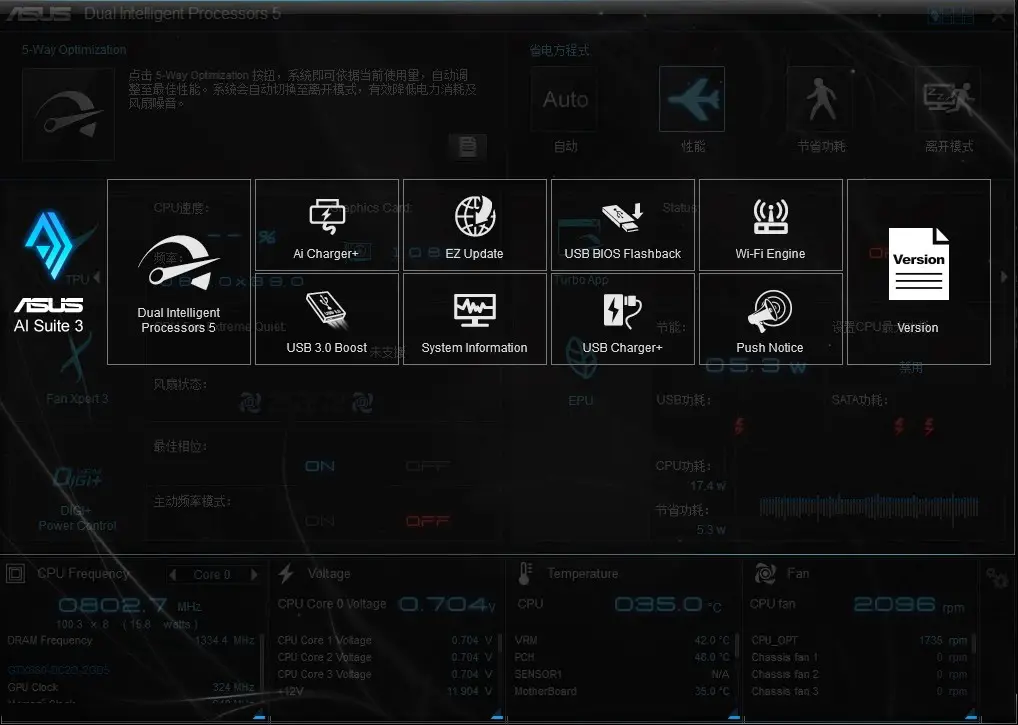
Task: Click the CPU Frequency chip icon
Action: coord(16,573)
